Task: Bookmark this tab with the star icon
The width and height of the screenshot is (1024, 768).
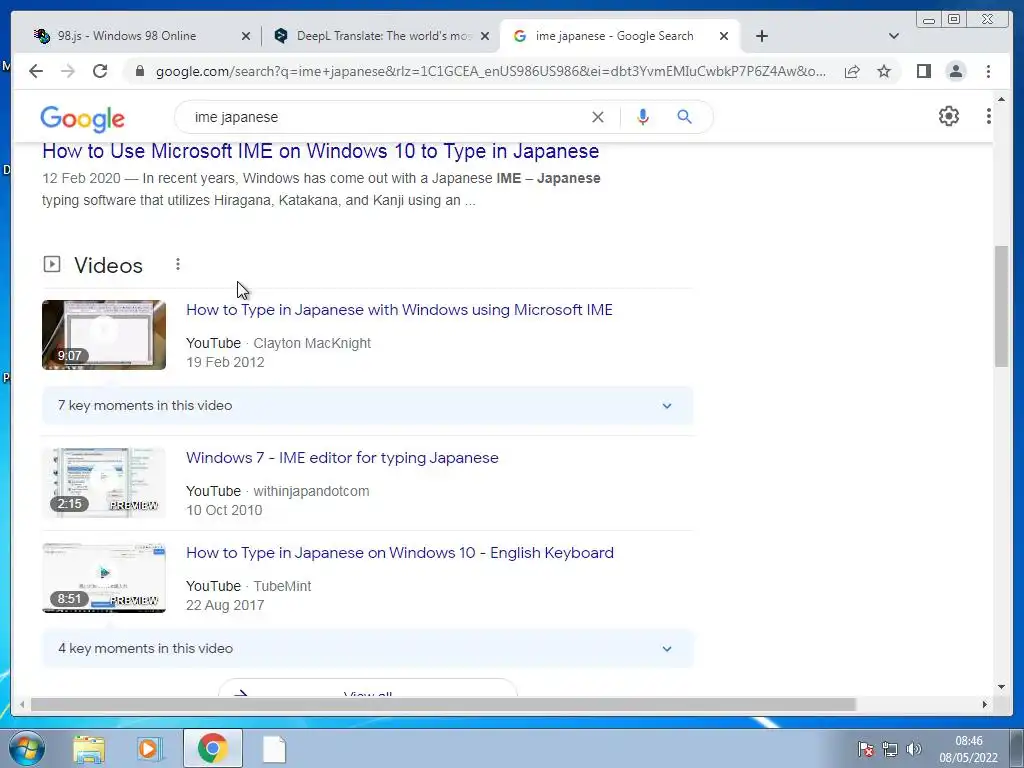Action: (884, 71)
